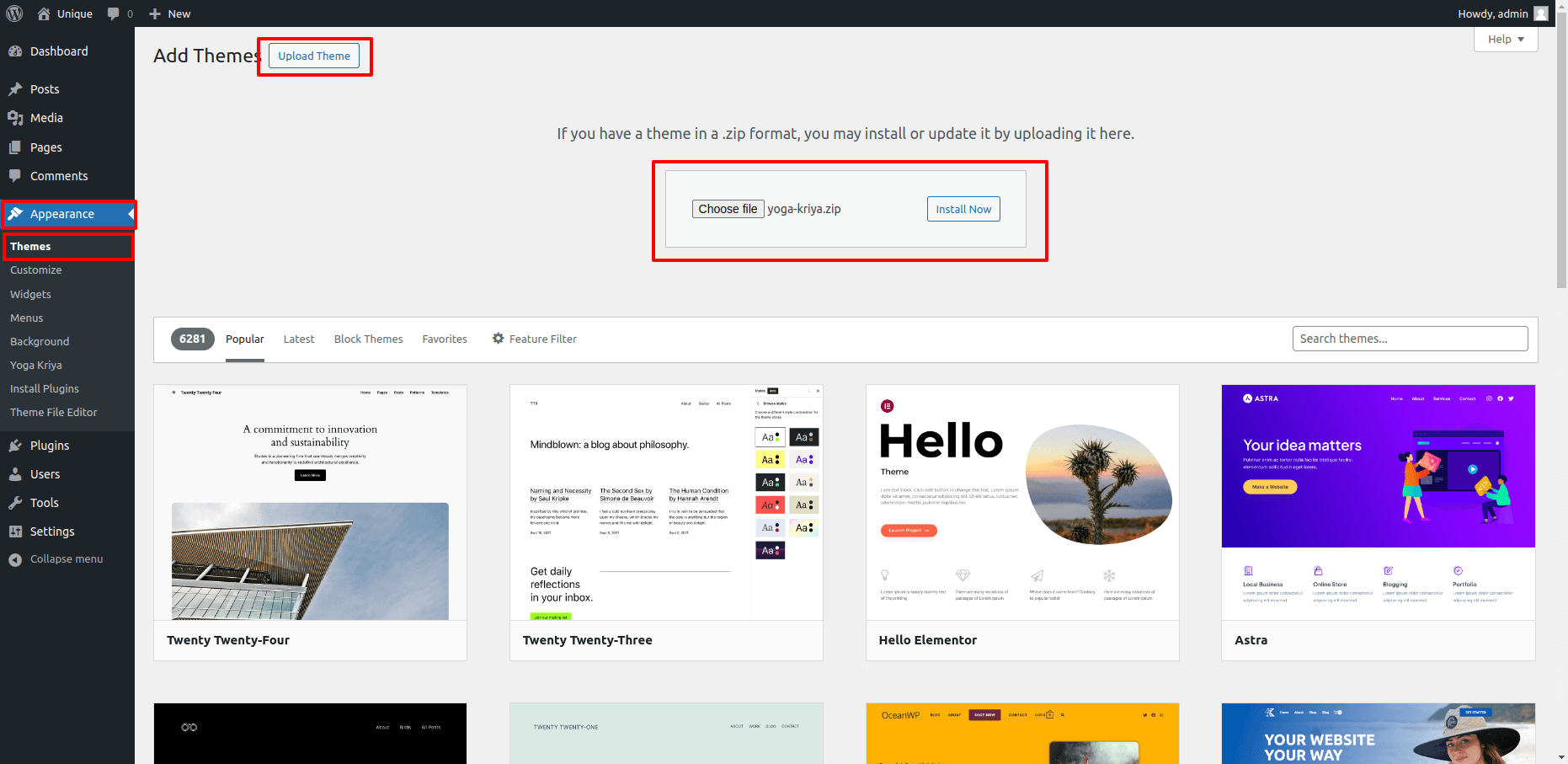Switch to the Latest themes tab
Viewport: 1568px width, 764px height.
(299, 339)
